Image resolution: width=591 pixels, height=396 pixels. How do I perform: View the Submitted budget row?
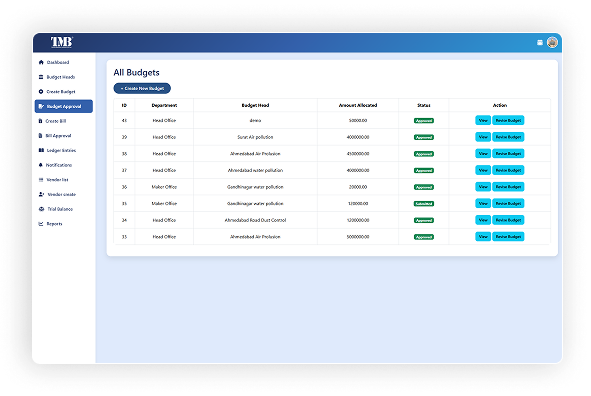pos(483,203)
